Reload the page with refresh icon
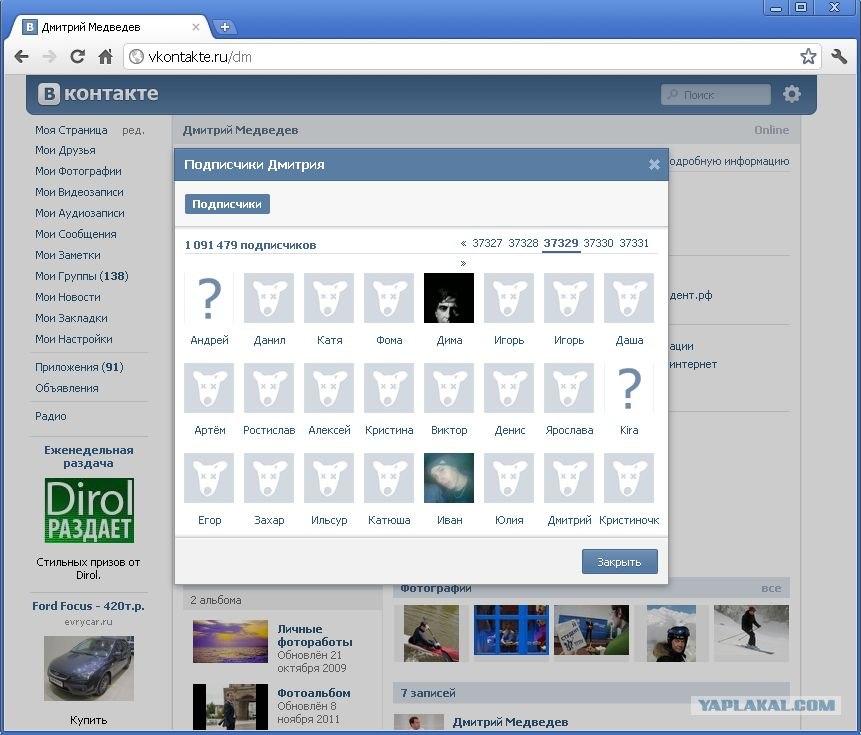Image resolution: width=861 pixels, height=735 pixels. [77, 56]
